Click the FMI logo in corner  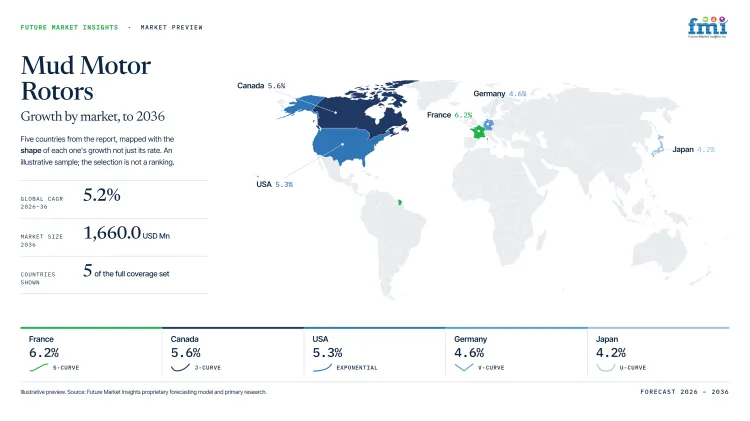[707, 27]
